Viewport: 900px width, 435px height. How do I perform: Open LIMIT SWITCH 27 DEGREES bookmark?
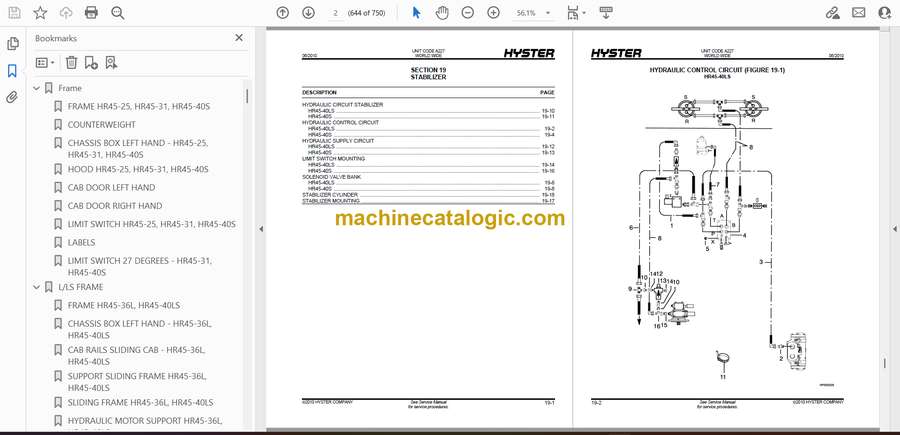coord(139,266)
